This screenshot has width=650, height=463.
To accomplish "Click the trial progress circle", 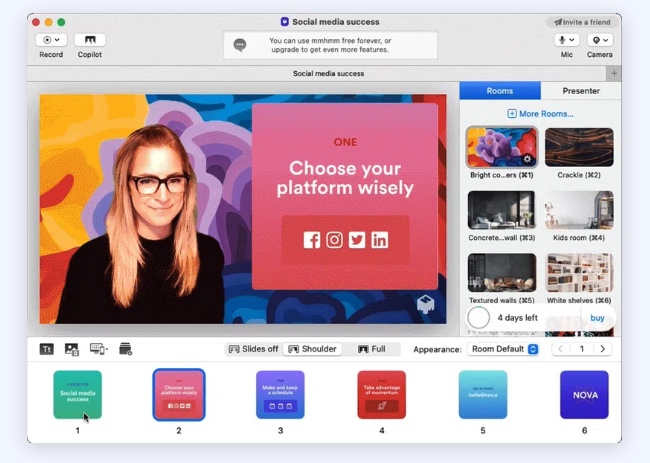I will (x=478, y=318).
